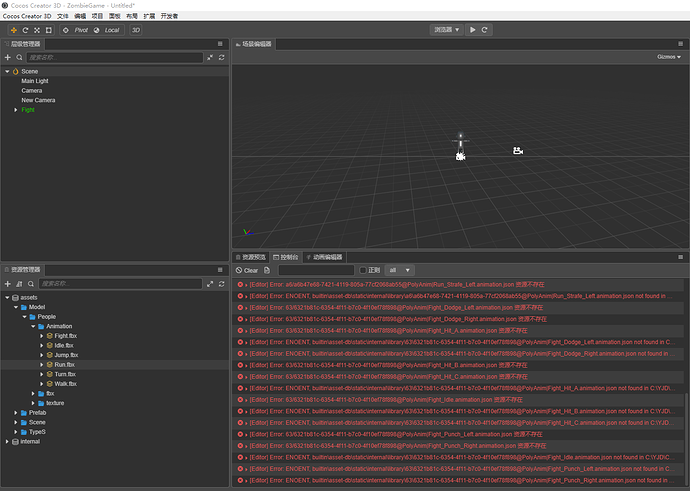Select the Walk.fbx asset

[66, 384]
